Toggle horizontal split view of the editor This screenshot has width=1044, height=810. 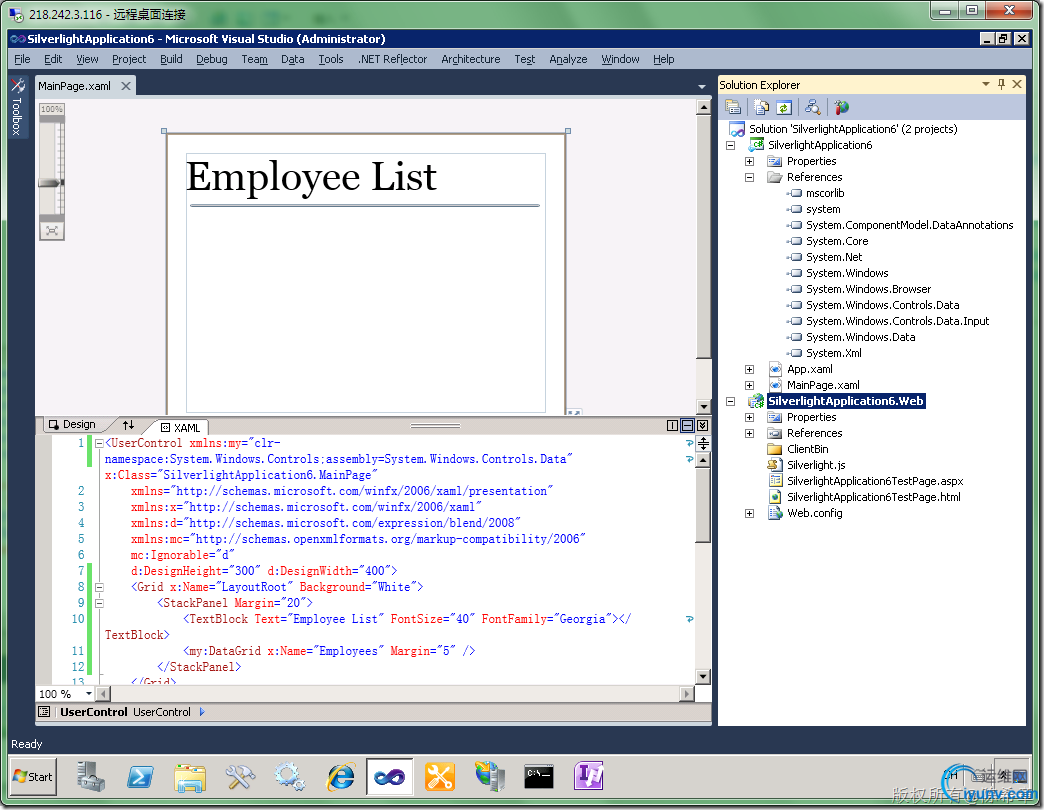687,426
